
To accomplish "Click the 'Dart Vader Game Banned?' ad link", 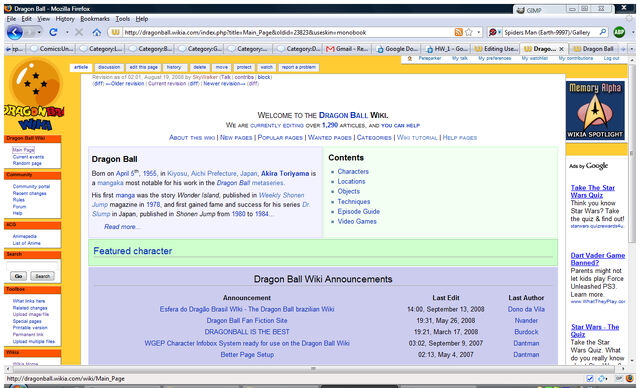I will point(598,259).
